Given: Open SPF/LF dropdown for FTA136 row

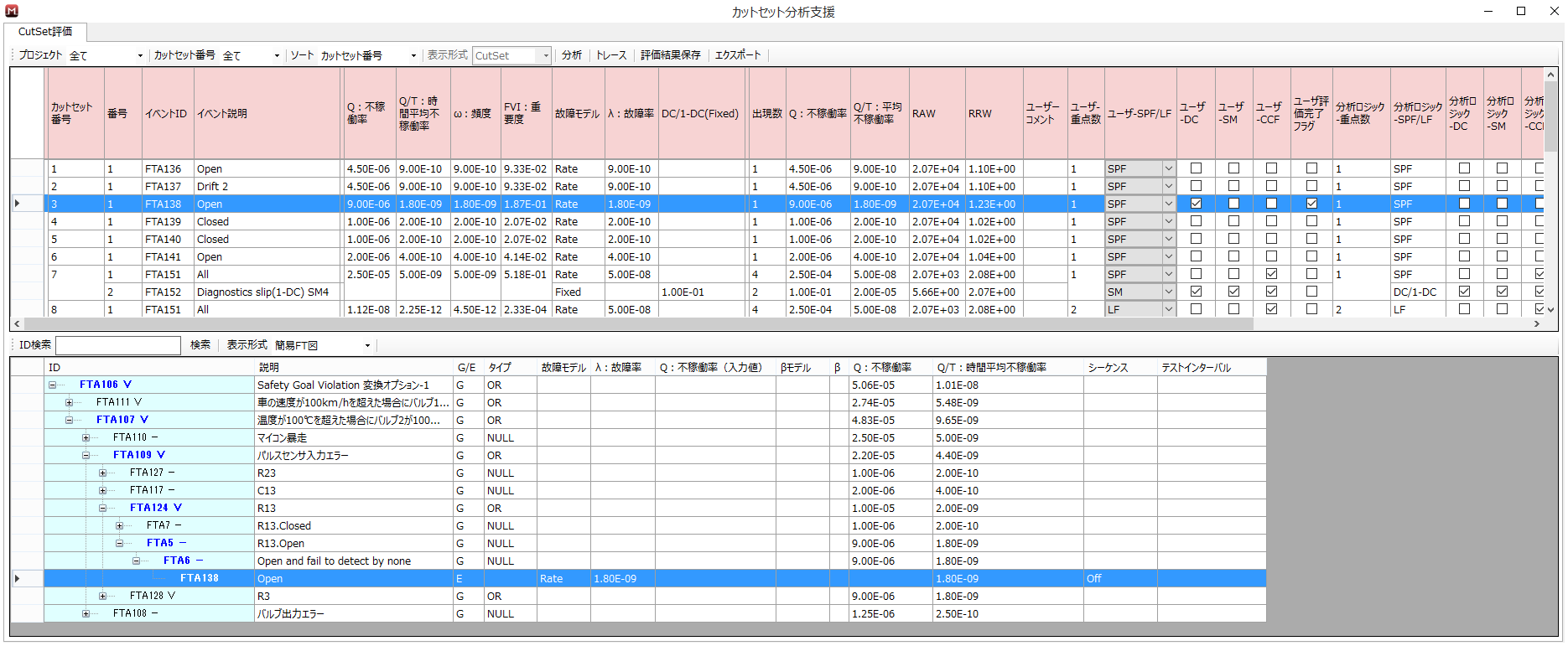Looking at the screenshot, I should point(1168,168).
